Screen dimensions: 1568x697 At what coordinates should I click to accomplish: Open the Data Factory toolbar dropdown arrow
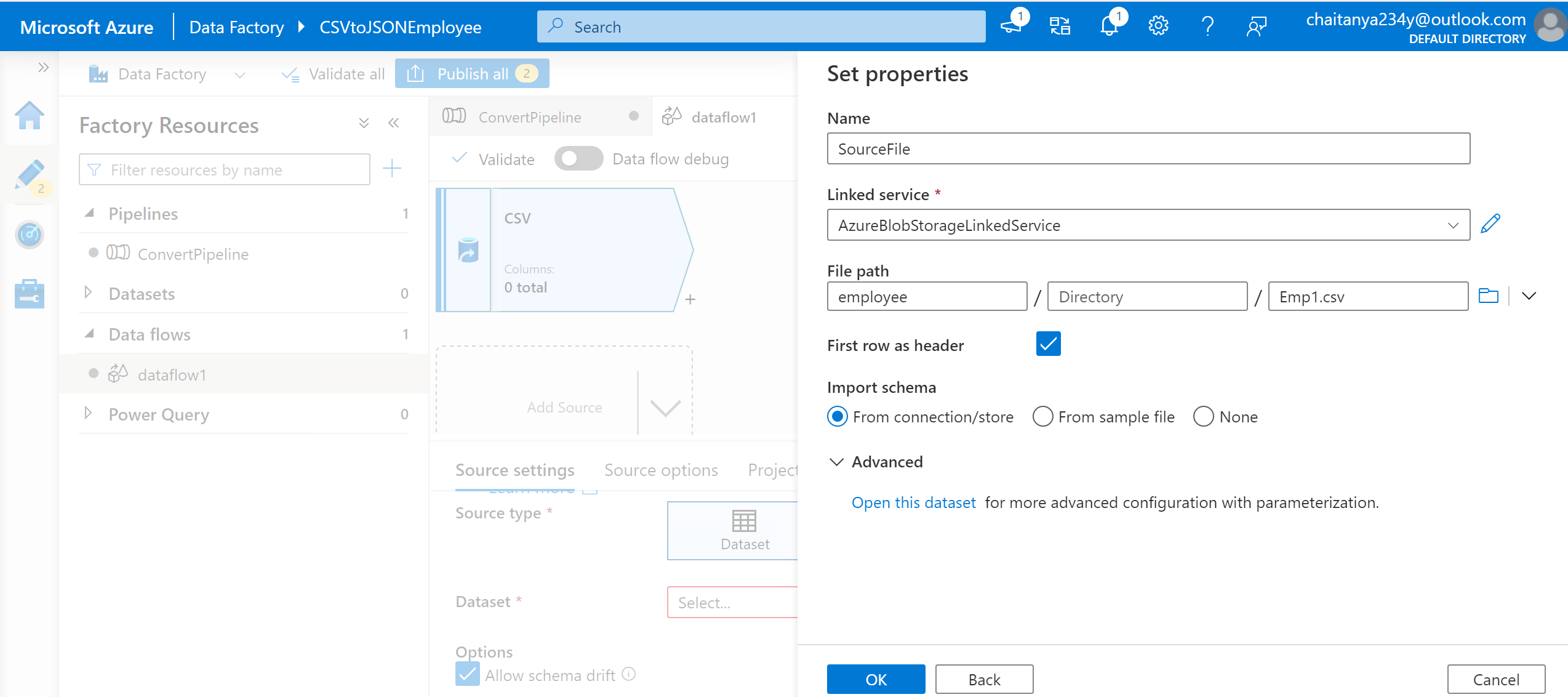tap(240, 75)
